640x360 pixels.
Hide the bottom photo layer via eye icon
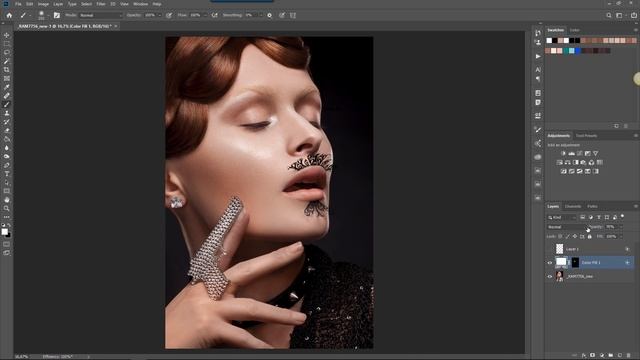(549, 276)
